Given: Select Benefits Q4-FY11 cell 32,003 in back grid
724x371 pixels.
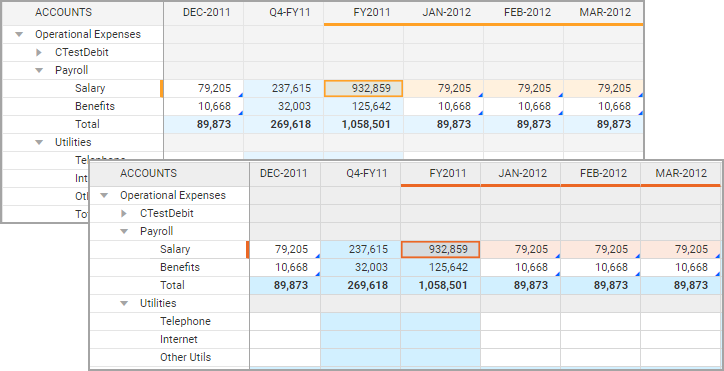Looking at the screenshot, I should 284,106.
